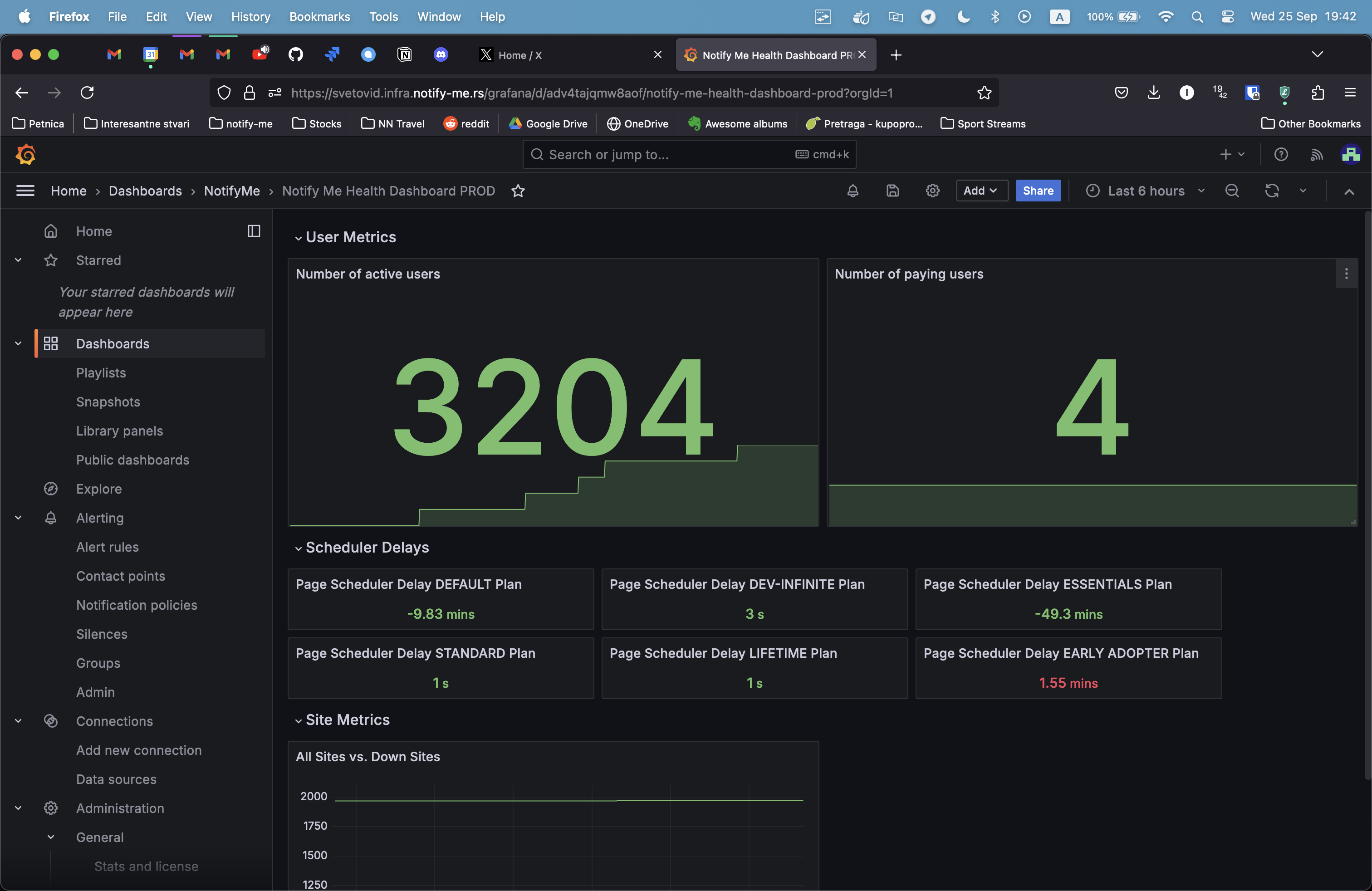Zoom out time range magnifier icon
The image size is (1372, 891).
[1231, 191]
